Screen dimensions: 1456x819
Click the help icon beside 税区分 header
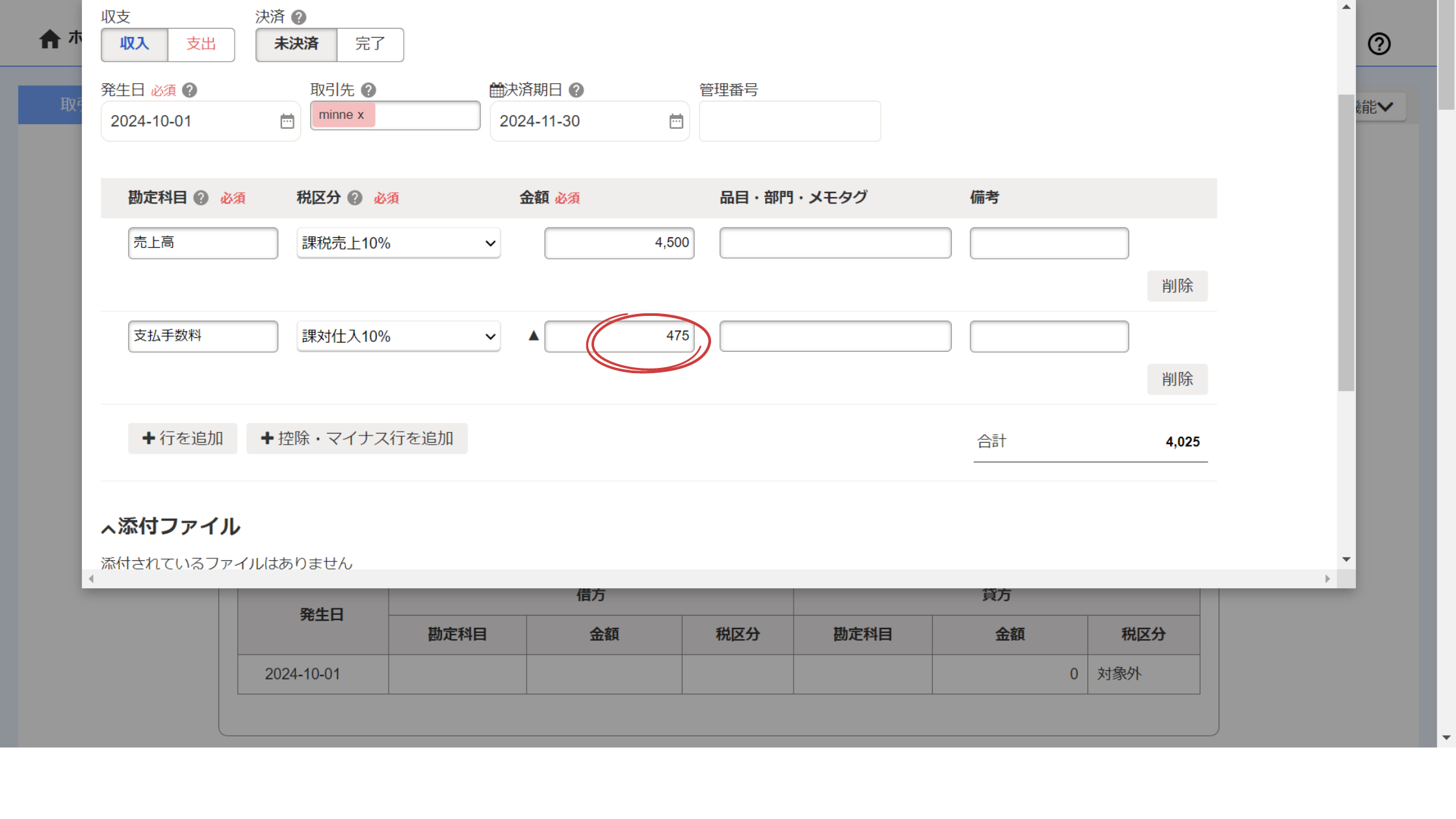click(355, 198)
